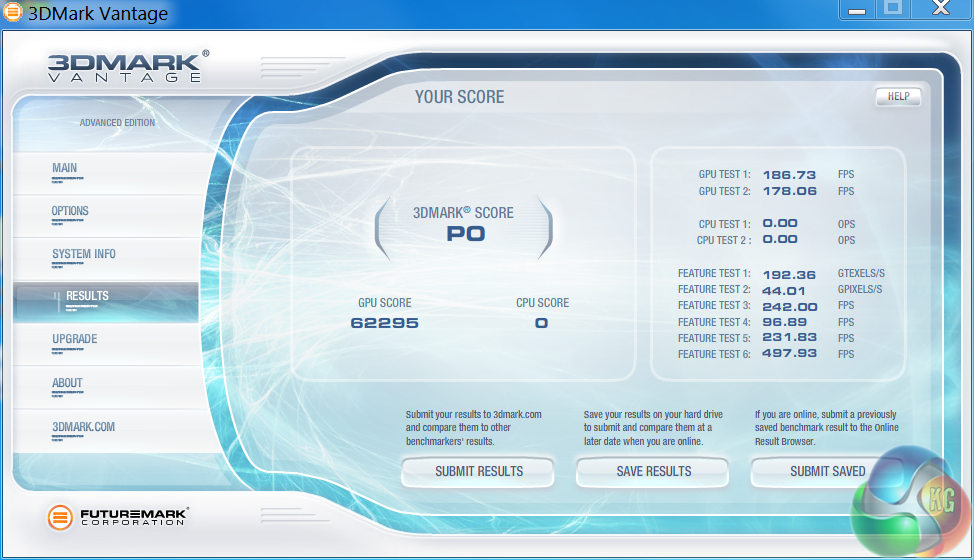
Task: Select Feature Test 2 value 44.01
Action: coord(783,291)
